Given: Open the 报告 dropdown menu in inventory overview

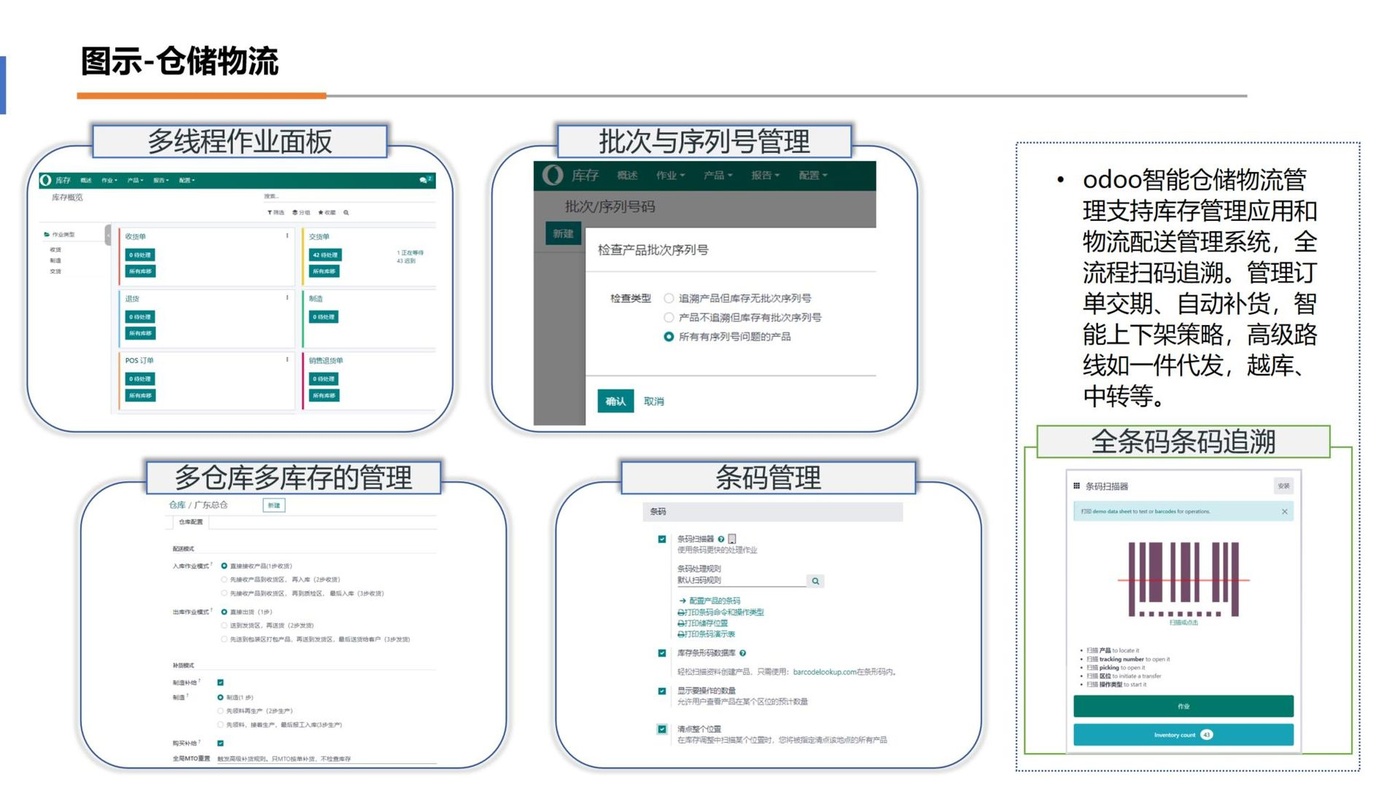Looking at the screenshot, I should [x=160, y=181].
